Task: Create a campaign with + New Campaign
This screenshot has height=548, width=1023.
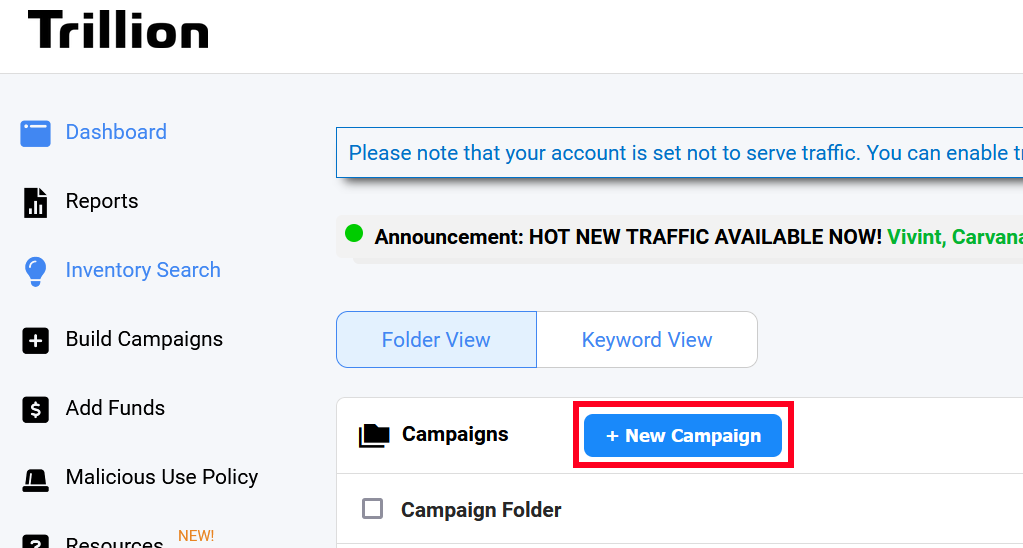Action: click(682, 435)
